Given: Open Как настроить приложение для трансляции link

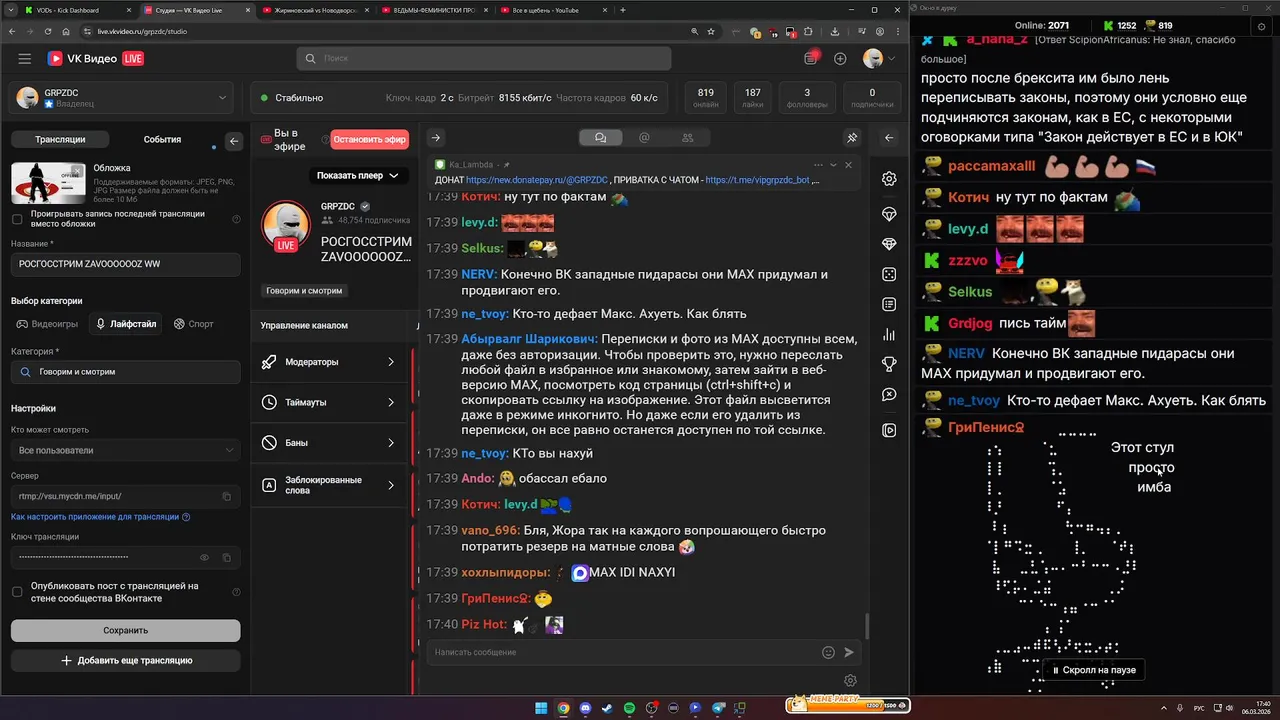Looking at the screenshot, I should click(x=100, y=517).
